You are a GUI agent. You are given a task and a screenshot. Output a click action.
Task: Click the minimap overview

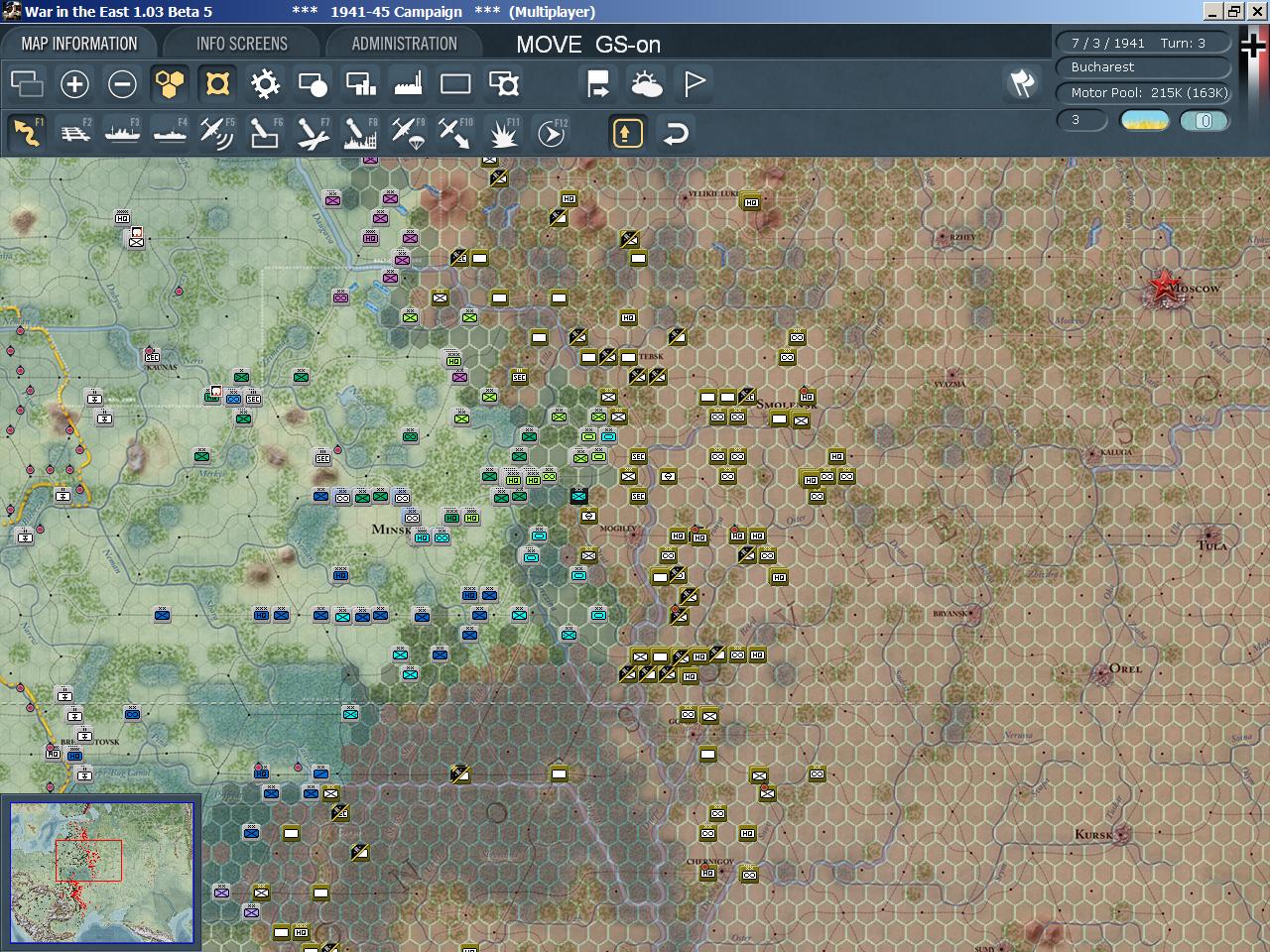click(102, 873)
